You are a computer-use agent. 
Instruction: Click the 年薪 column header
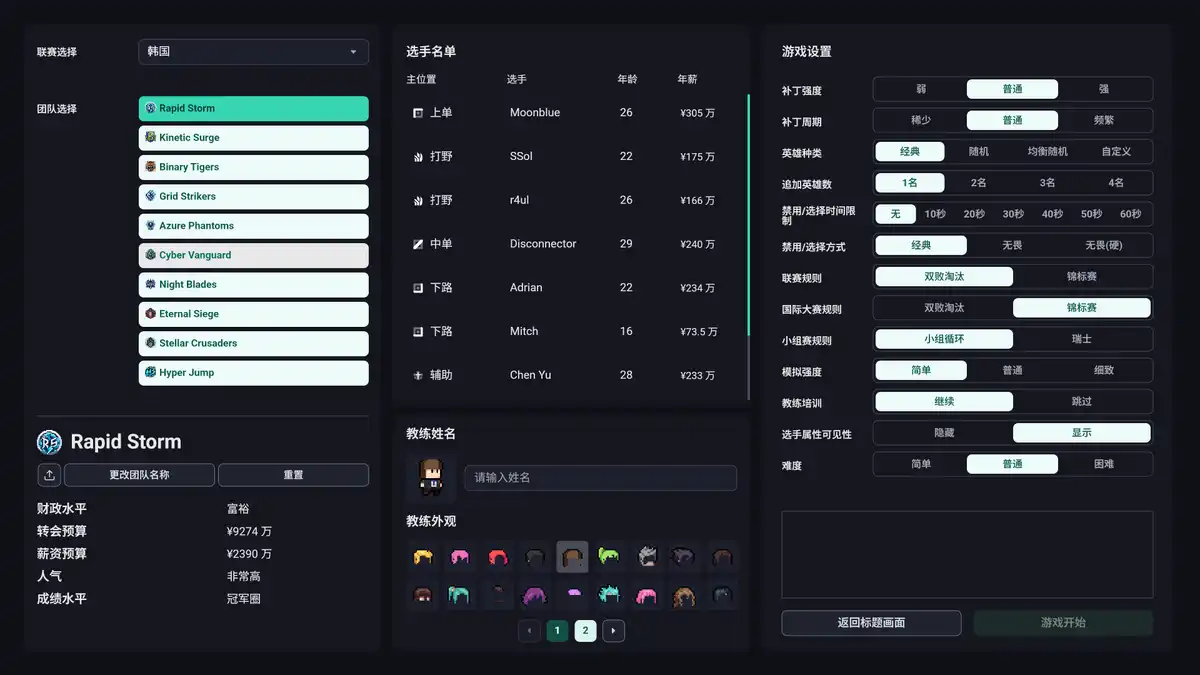tap(687, 79)
